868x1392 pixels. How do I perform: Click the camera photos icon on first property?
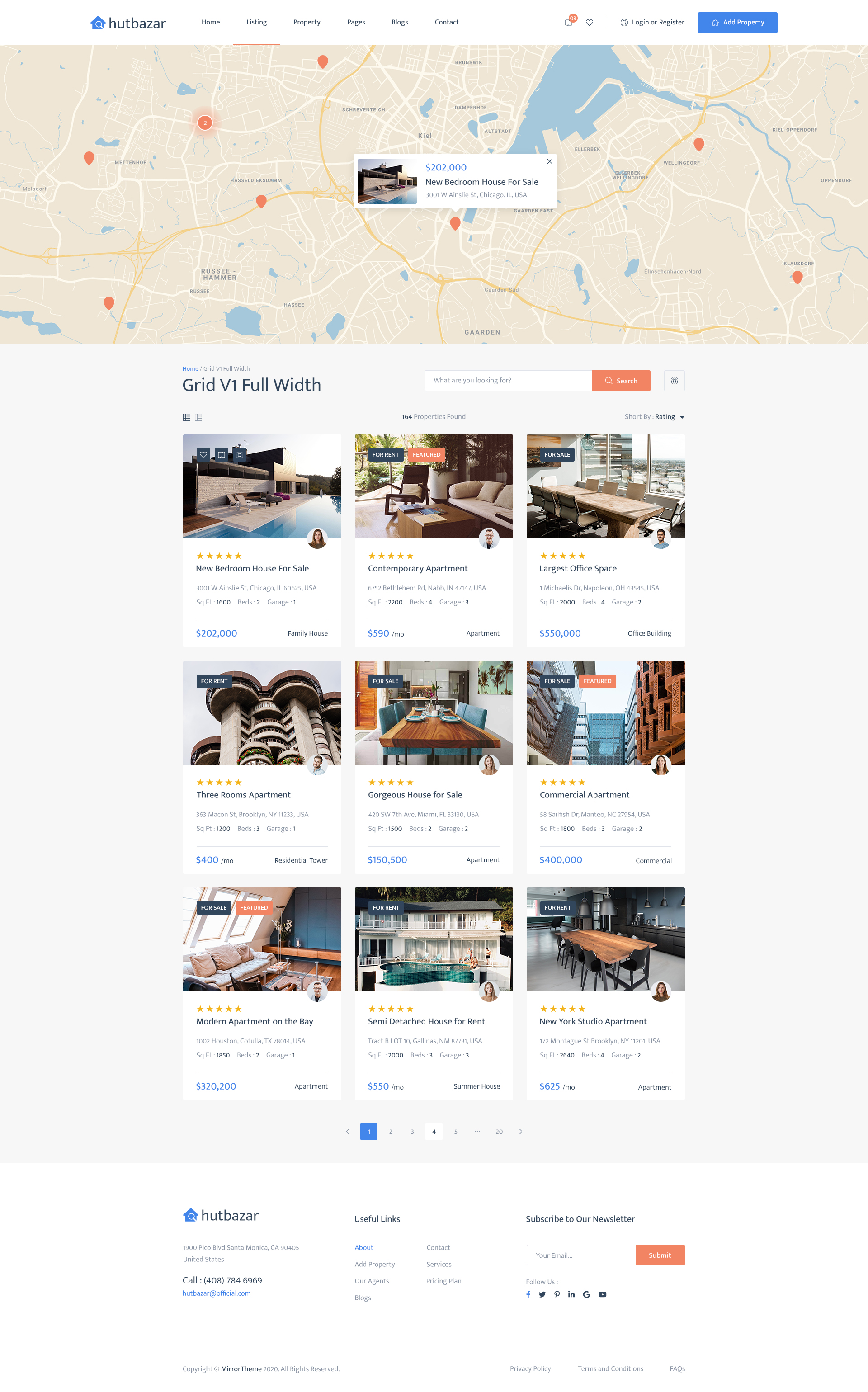pyautogui.click(x=240, y=455)
